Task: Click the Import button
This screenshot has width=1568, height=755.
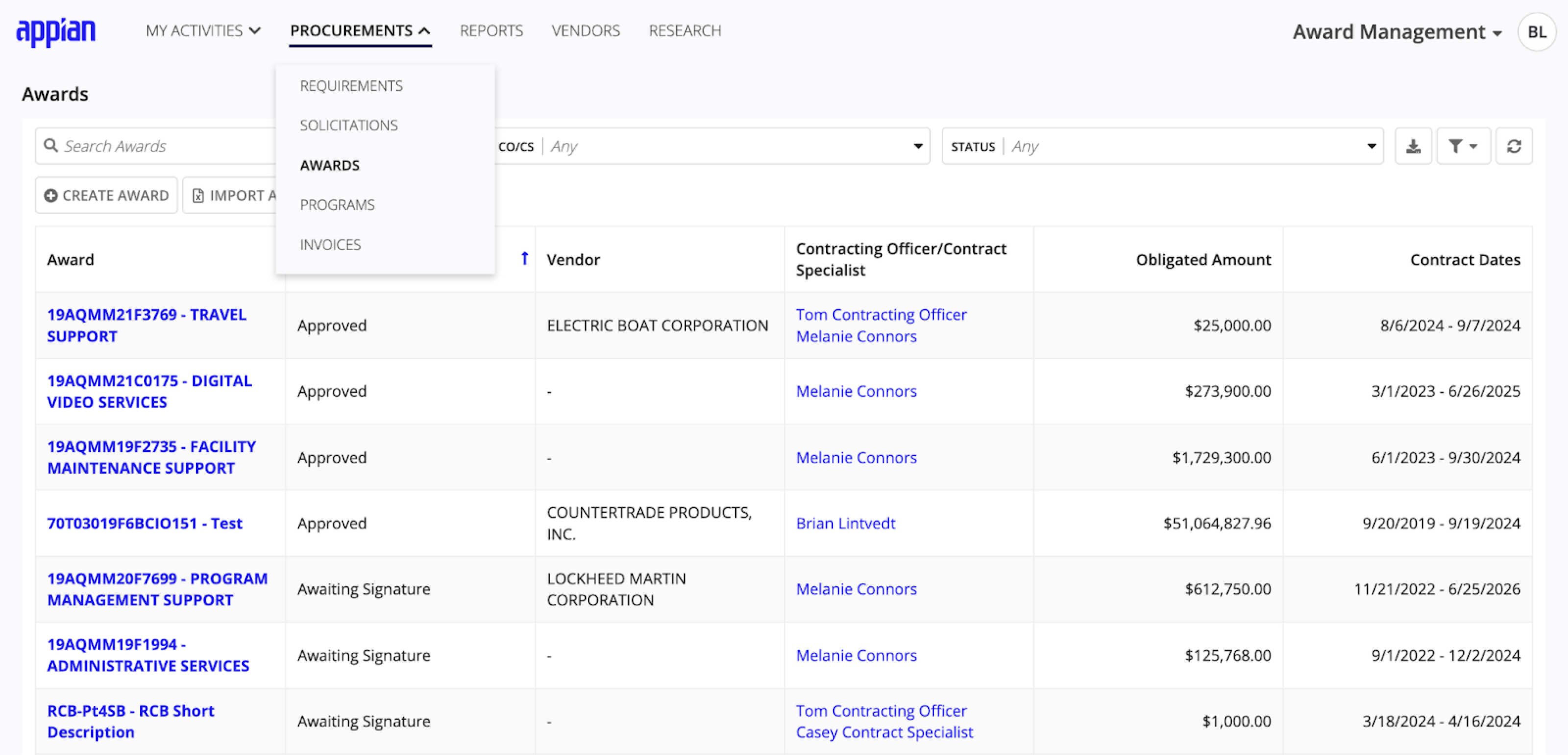Action: [230, 196]
